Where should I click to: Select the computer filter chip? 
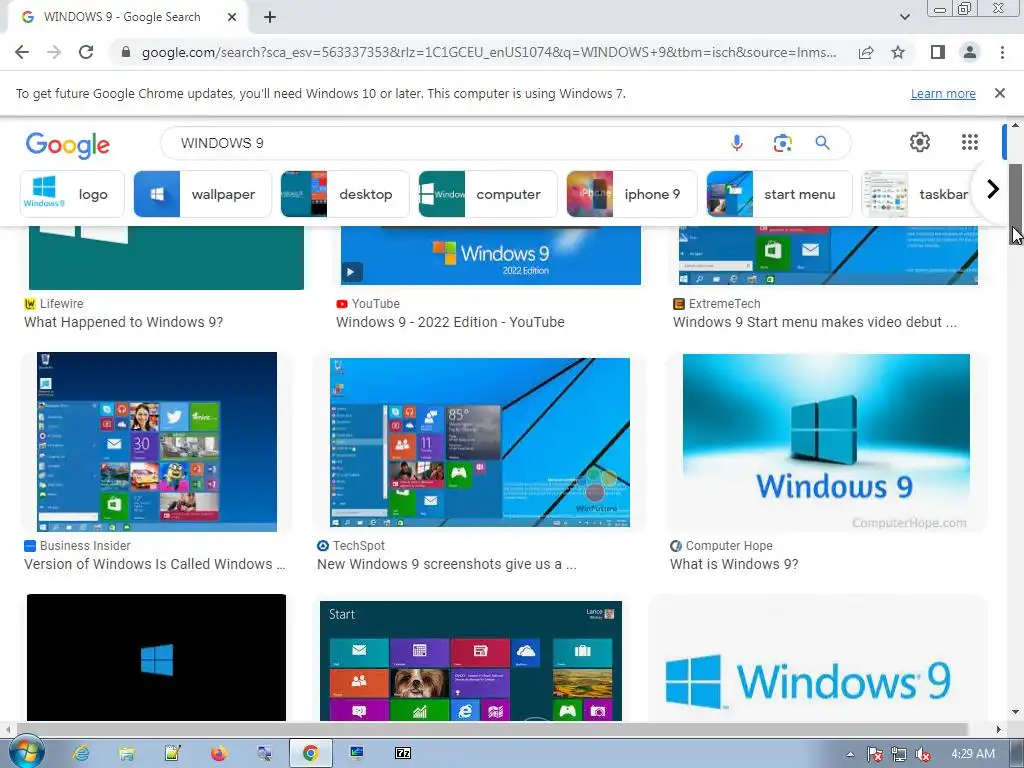tap(488, 194)
